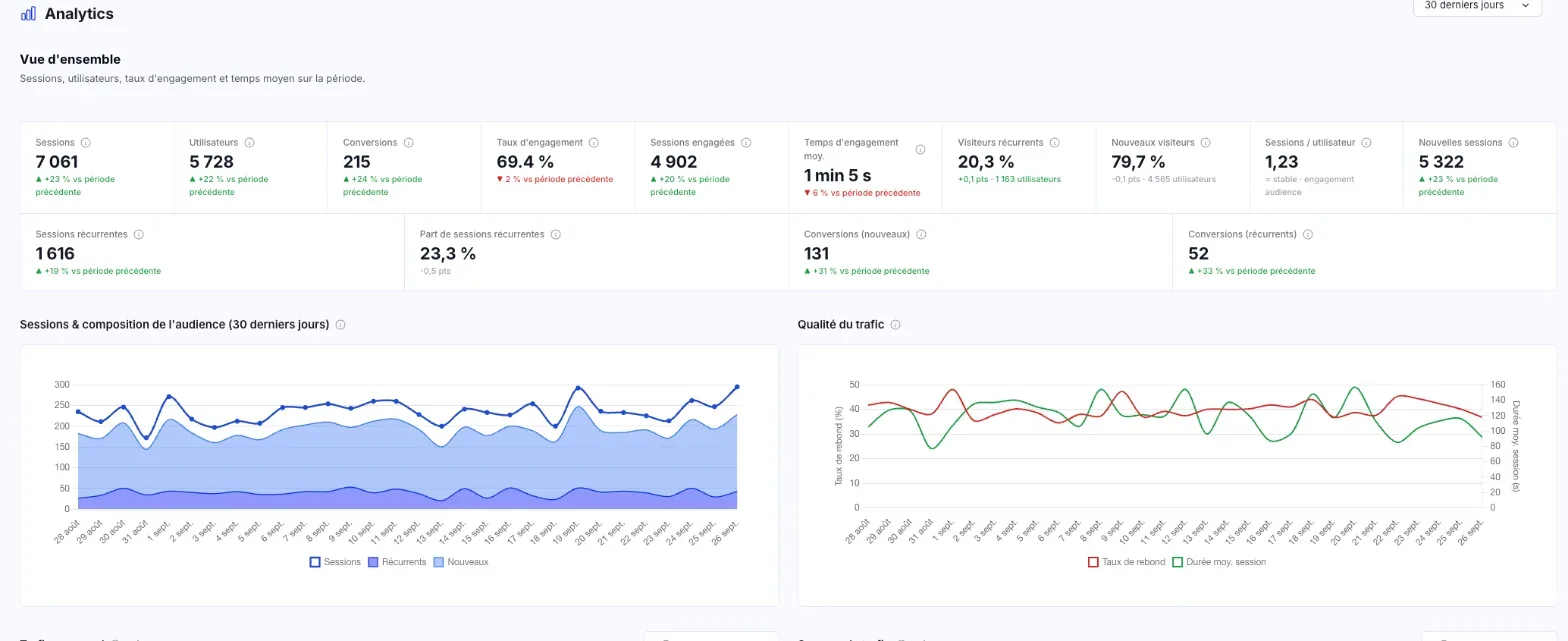1568x641 pixels.
Task: Click the info icon next to Utilisateurs
Action: 250,143
